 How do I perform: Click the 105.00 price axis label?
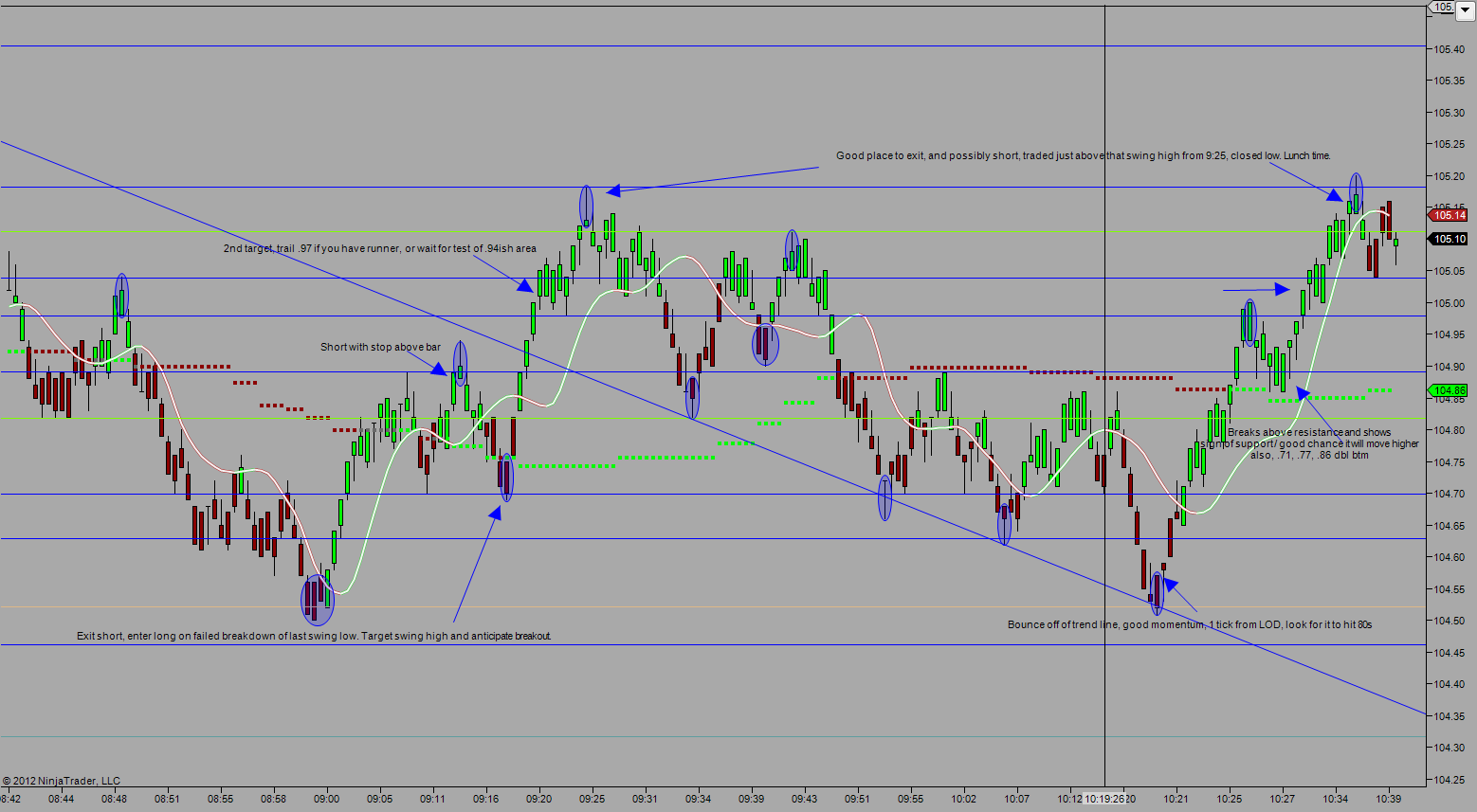pyautogui.click(x=1449, y=303)
